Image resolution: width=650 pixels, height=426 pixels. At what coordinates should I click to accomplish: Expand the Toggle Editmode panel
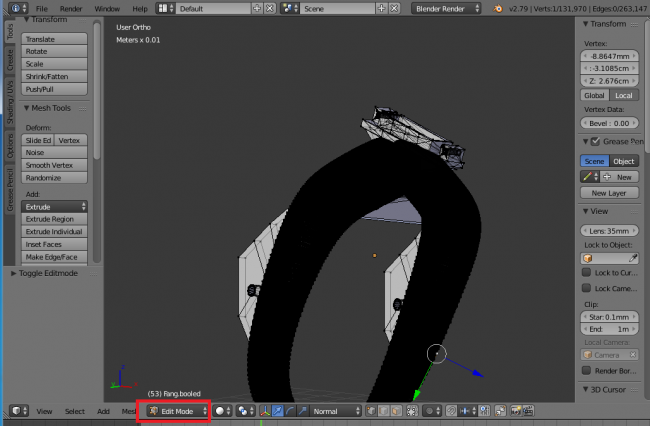49,272
